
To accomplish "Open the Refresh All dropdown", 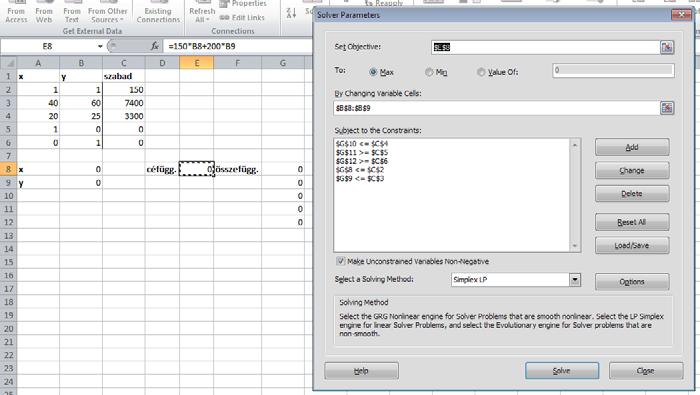I will point(202,12).
